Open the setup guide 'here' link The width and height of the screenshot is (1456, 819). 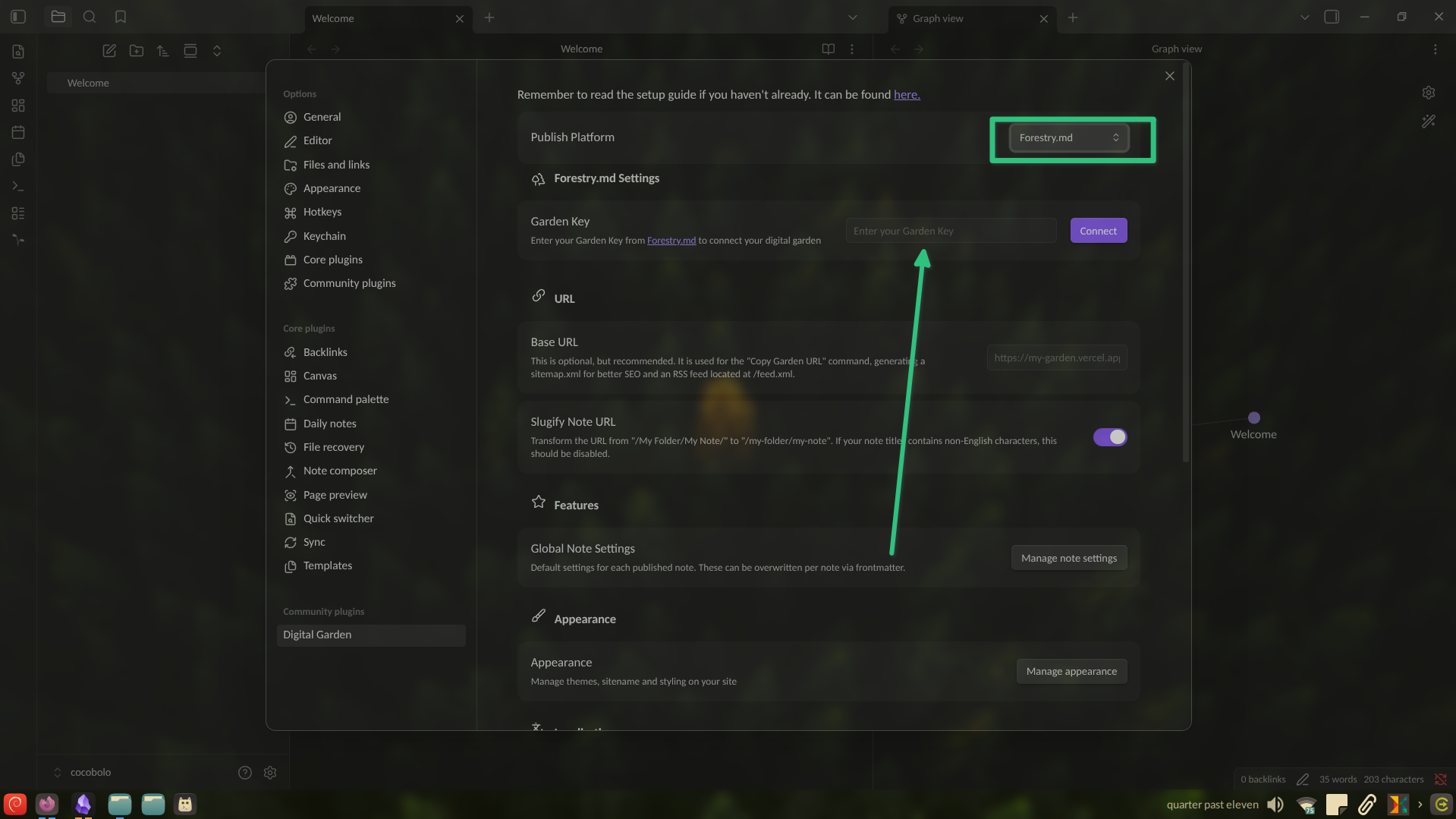(907, 95)
